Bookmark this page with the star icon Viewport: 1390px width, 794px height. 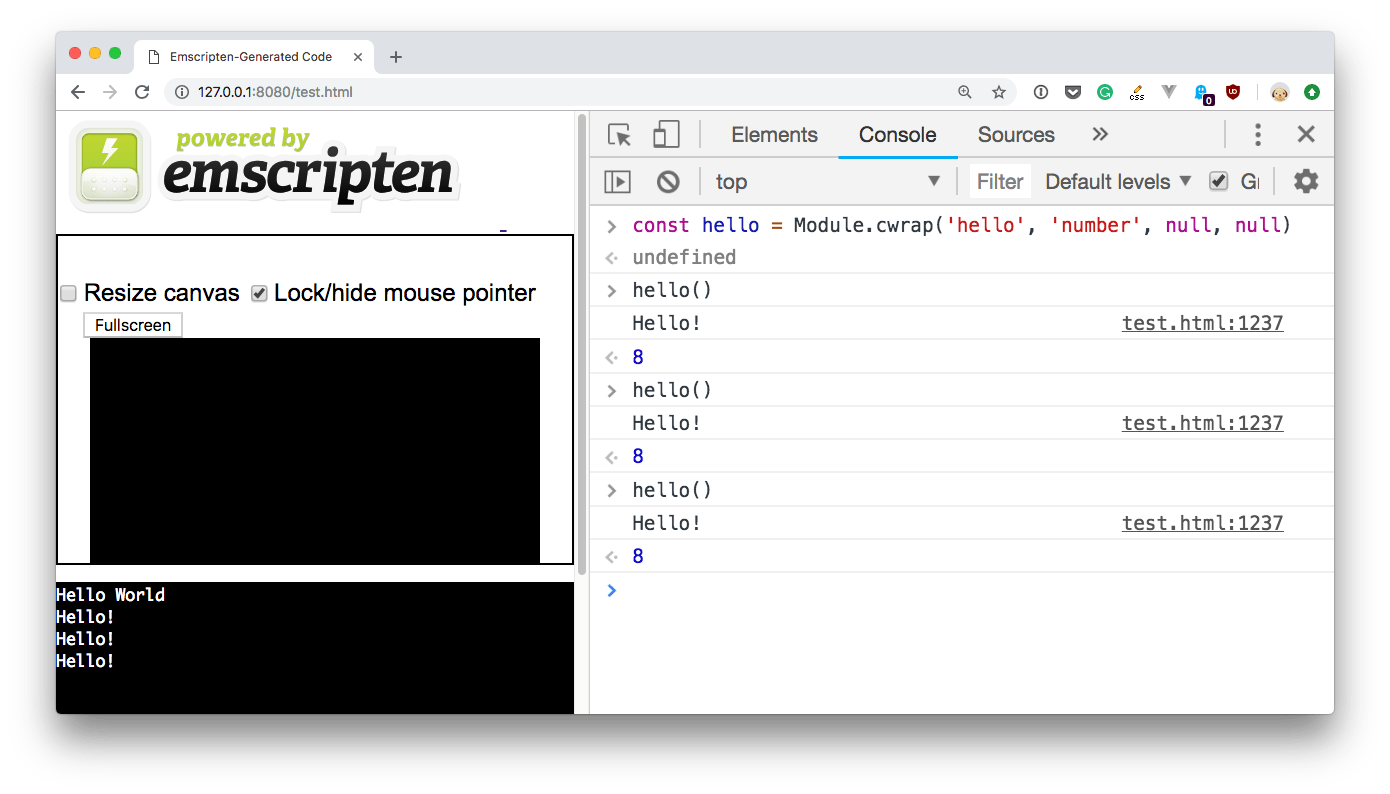click(x=998, y=92)
